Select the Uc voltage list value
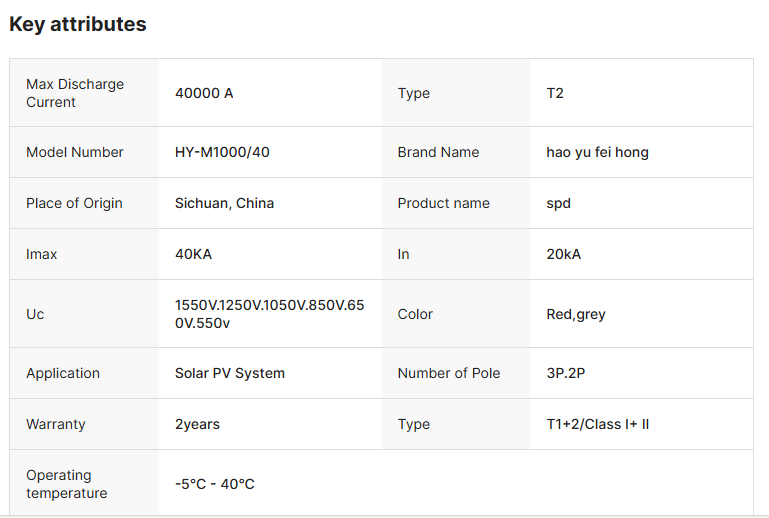Viewport: 769px width, 518px height. click(x=269, y=314)
